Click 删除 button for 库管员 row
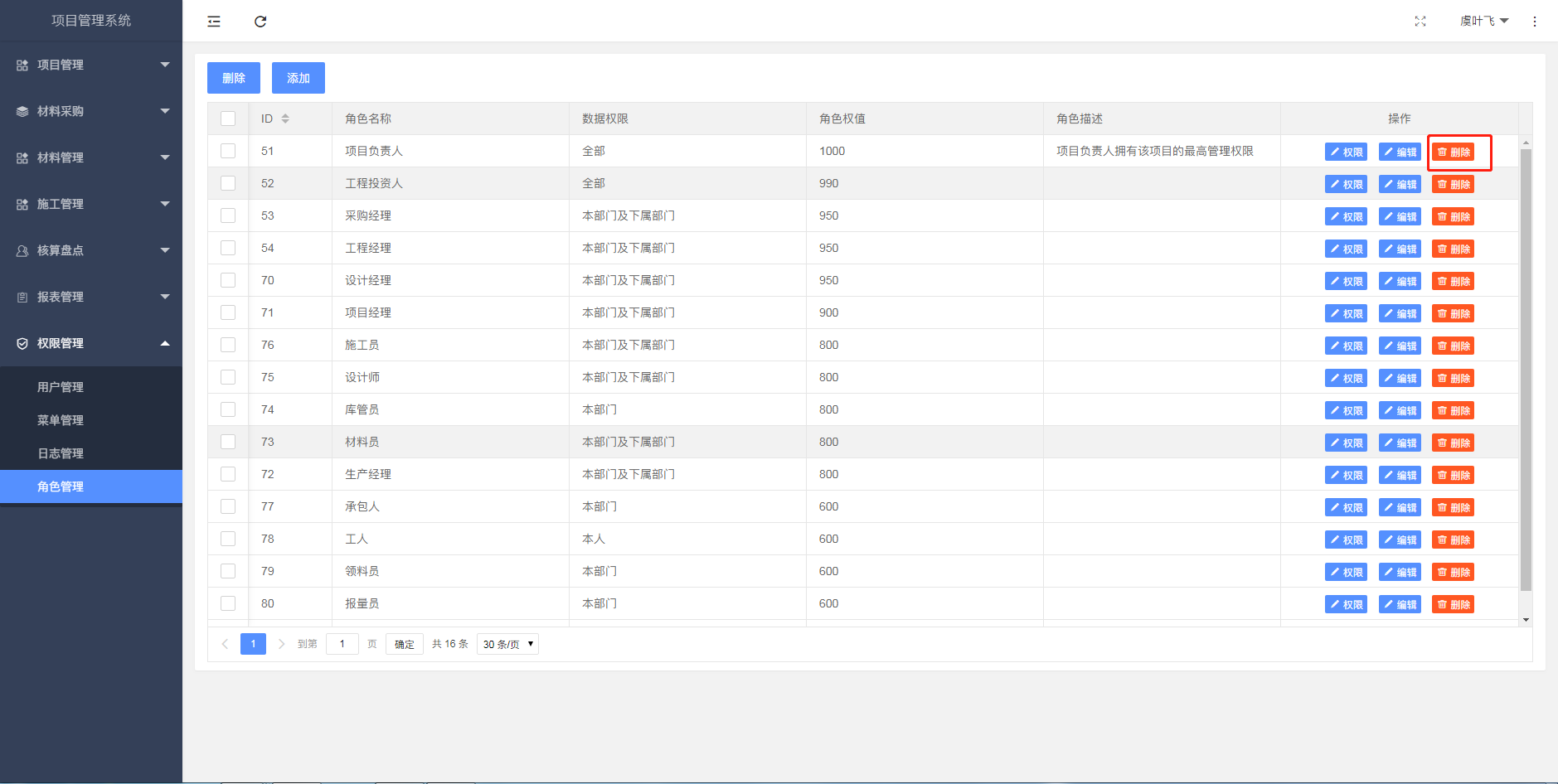This screenshot has height=784, width=1558. tap(1453, 410)
